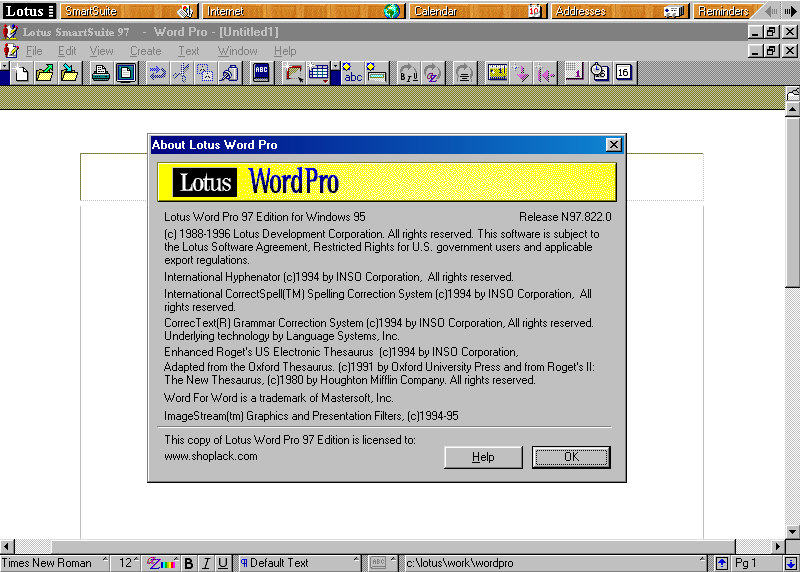Print the document via toolbar printer icon

pyautogui.click(x=101, y=73)
